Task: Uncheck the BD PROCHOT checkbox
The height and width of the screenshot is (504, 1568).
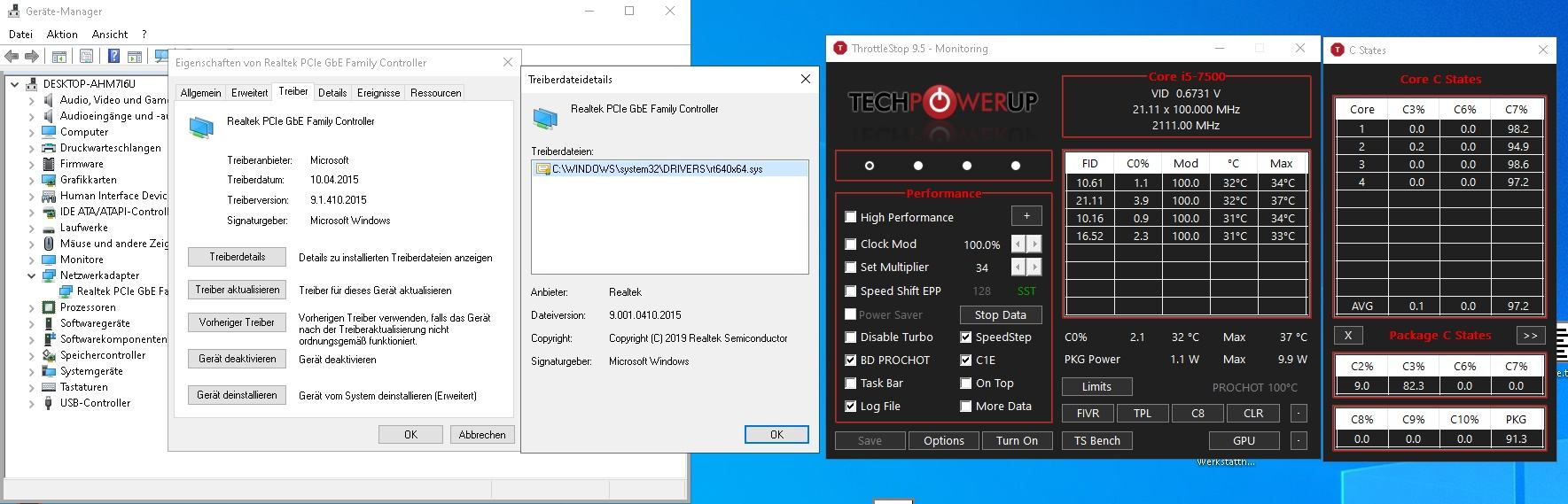Action: pyautogui.click(x=851, y=360)
